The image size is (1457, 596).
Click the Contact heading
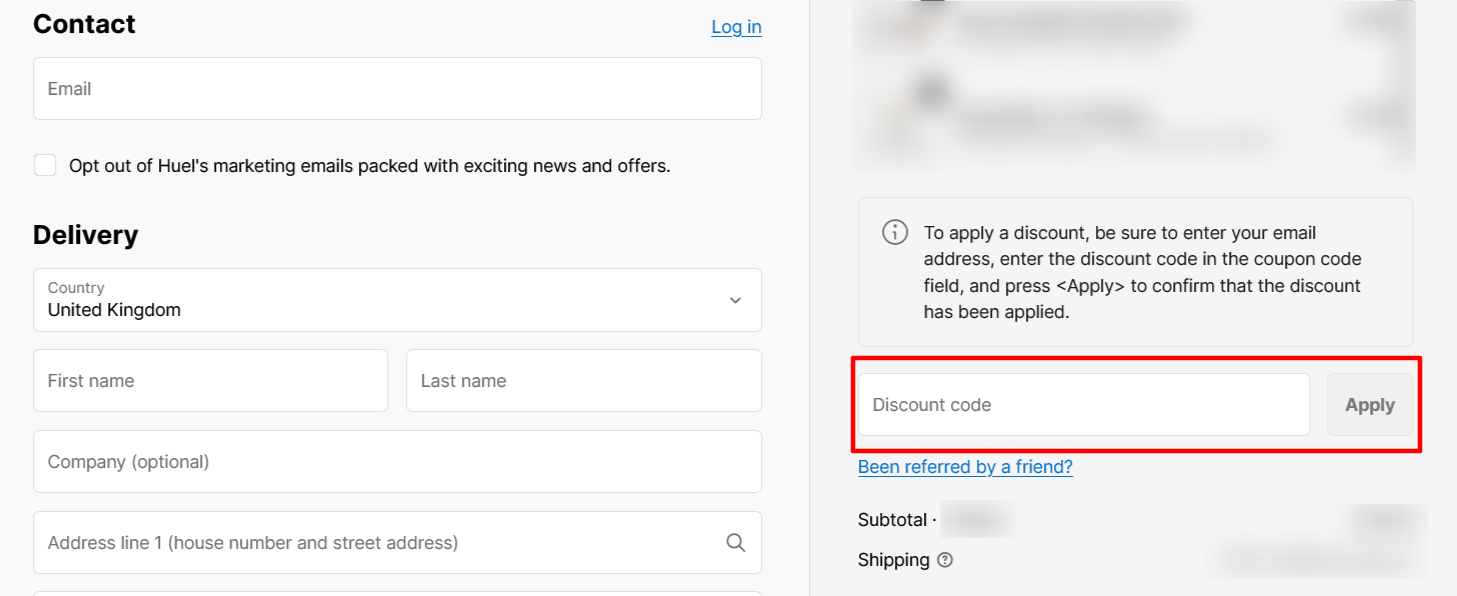[x=84, y=24]
